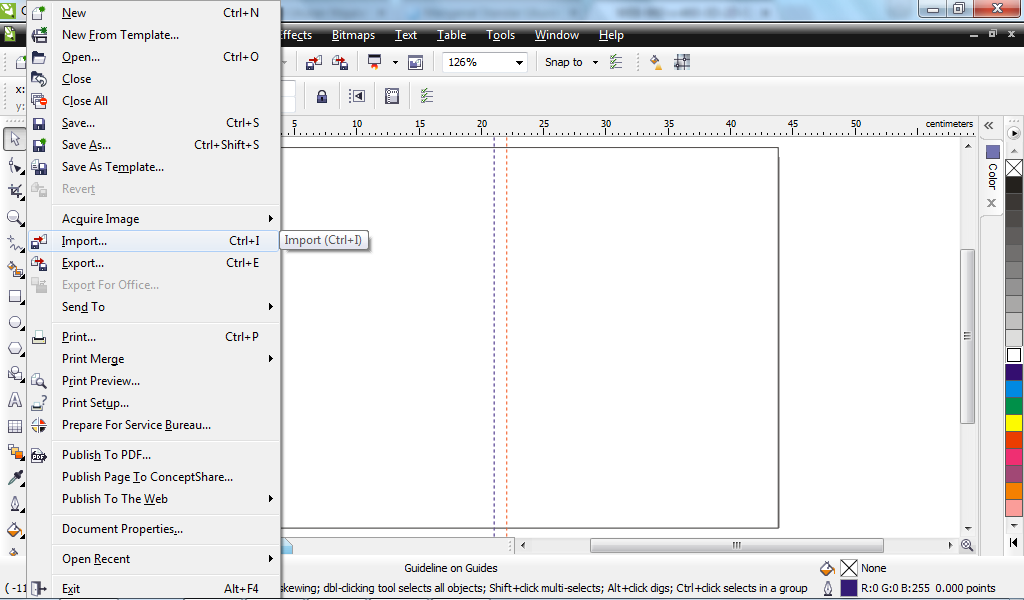Click the grid alignment icon on toolbar

click(x=682, y=62)
